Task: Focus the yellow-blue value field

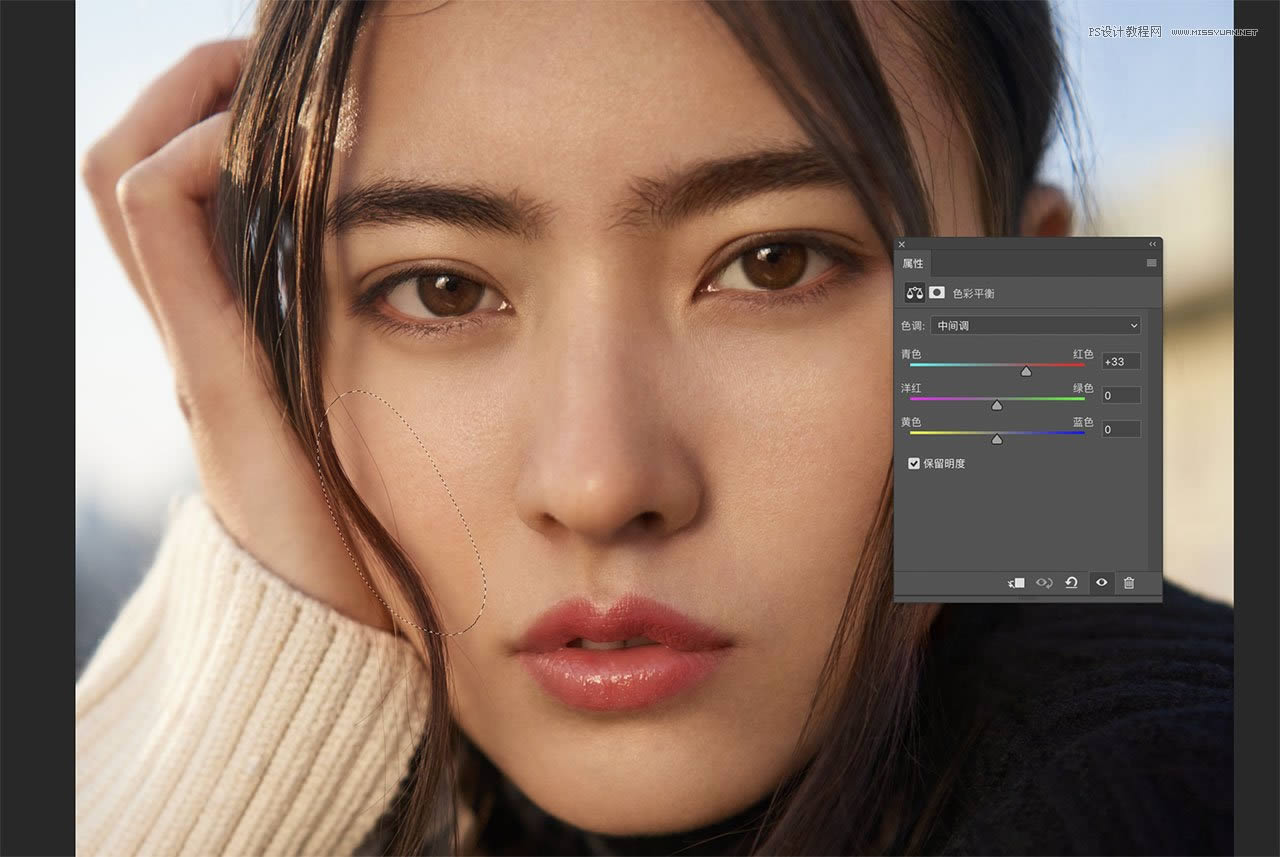Action: pyautogui.click(x=1121, y=429)
